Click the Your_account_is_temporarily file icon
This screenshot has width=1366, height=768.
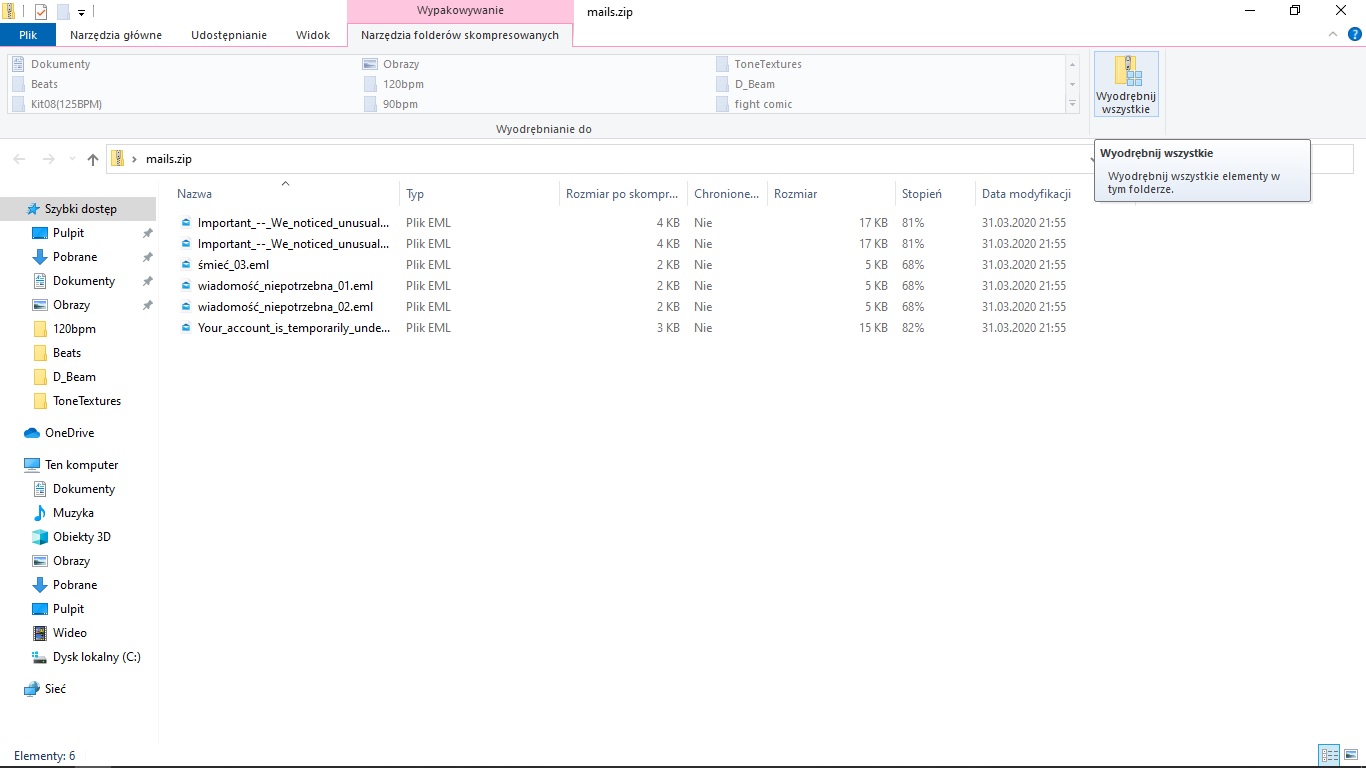(185, 328)
